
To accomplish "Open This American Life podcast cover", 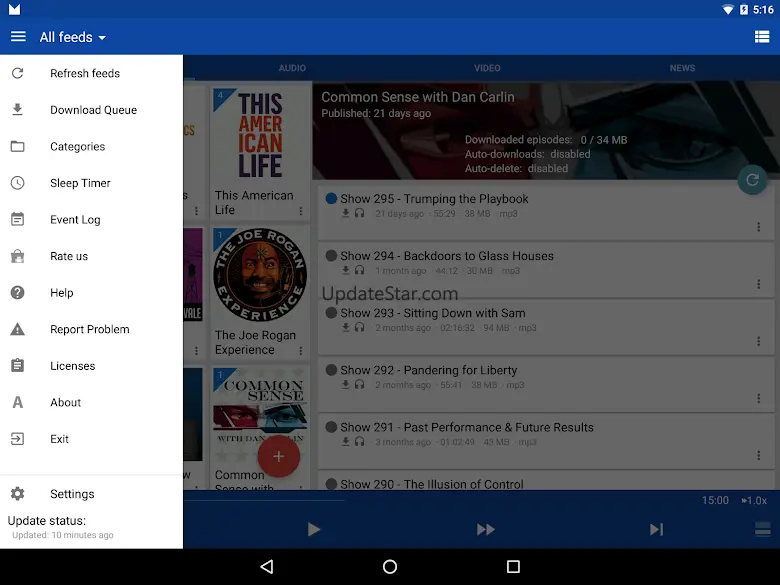I will [260, 135].
